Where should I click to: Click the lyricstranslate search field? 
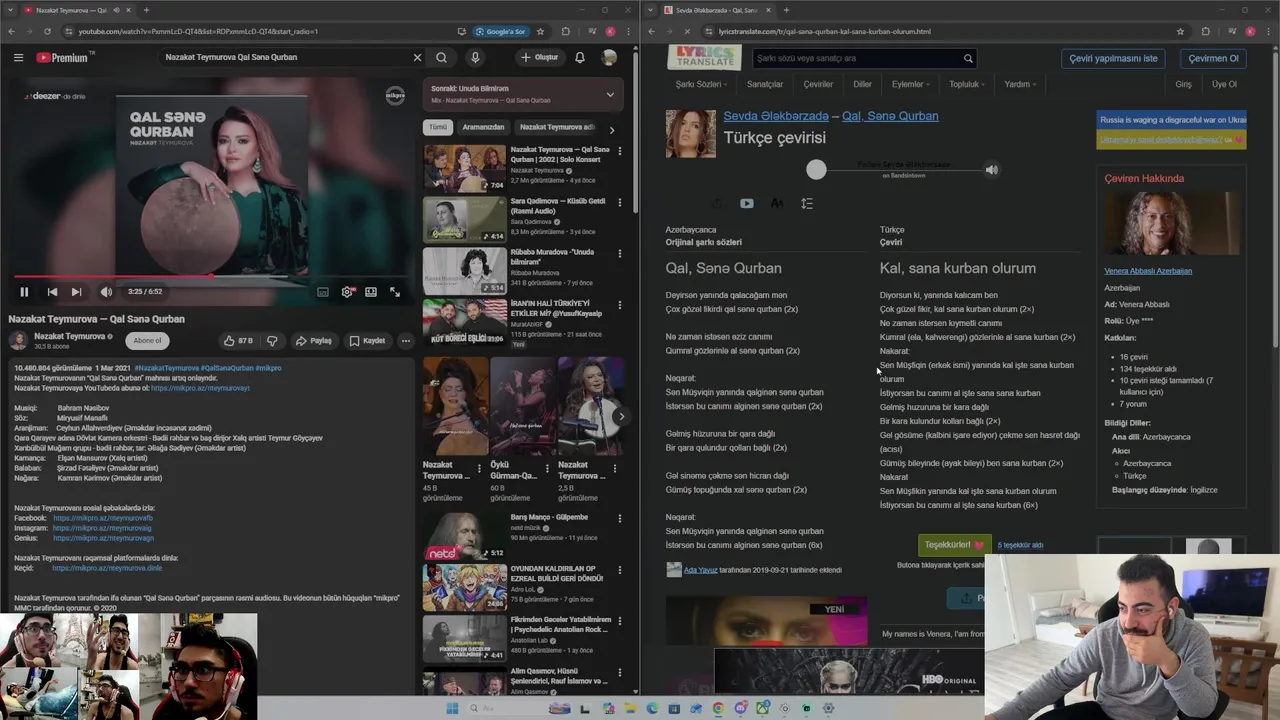[855, 58]
